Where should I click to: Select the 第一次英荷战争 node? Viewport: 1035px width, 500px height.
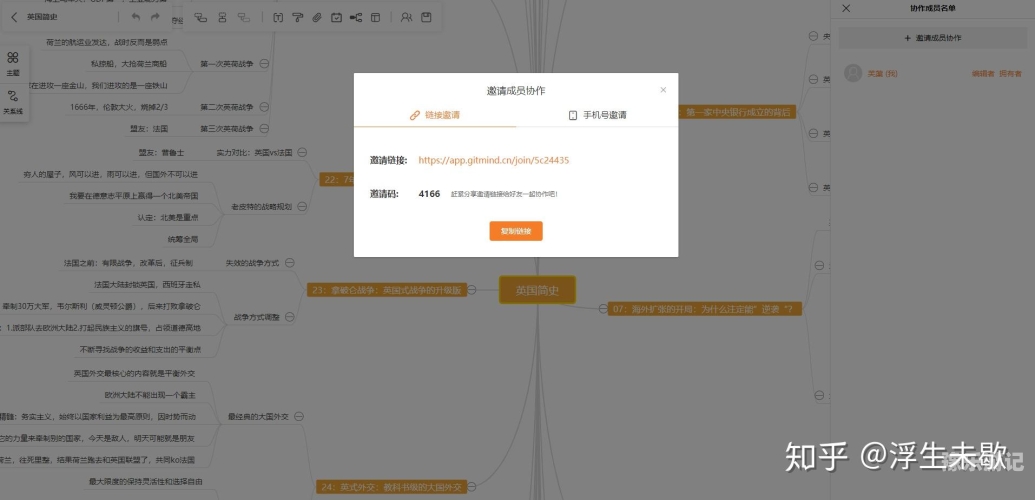[x=226, y=64]
